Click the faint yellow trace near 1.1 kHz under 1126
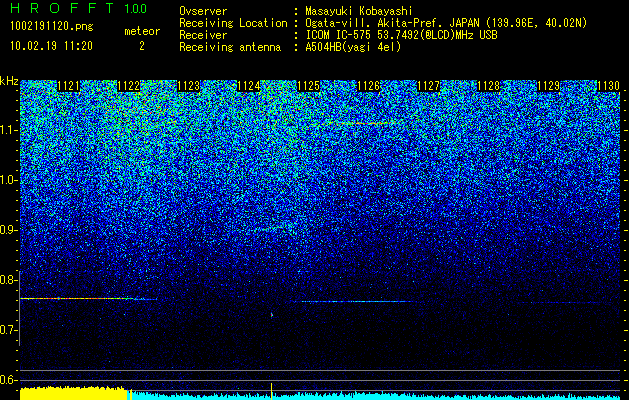The height and width of the screenshot is (400, 629). pos(357,123)
